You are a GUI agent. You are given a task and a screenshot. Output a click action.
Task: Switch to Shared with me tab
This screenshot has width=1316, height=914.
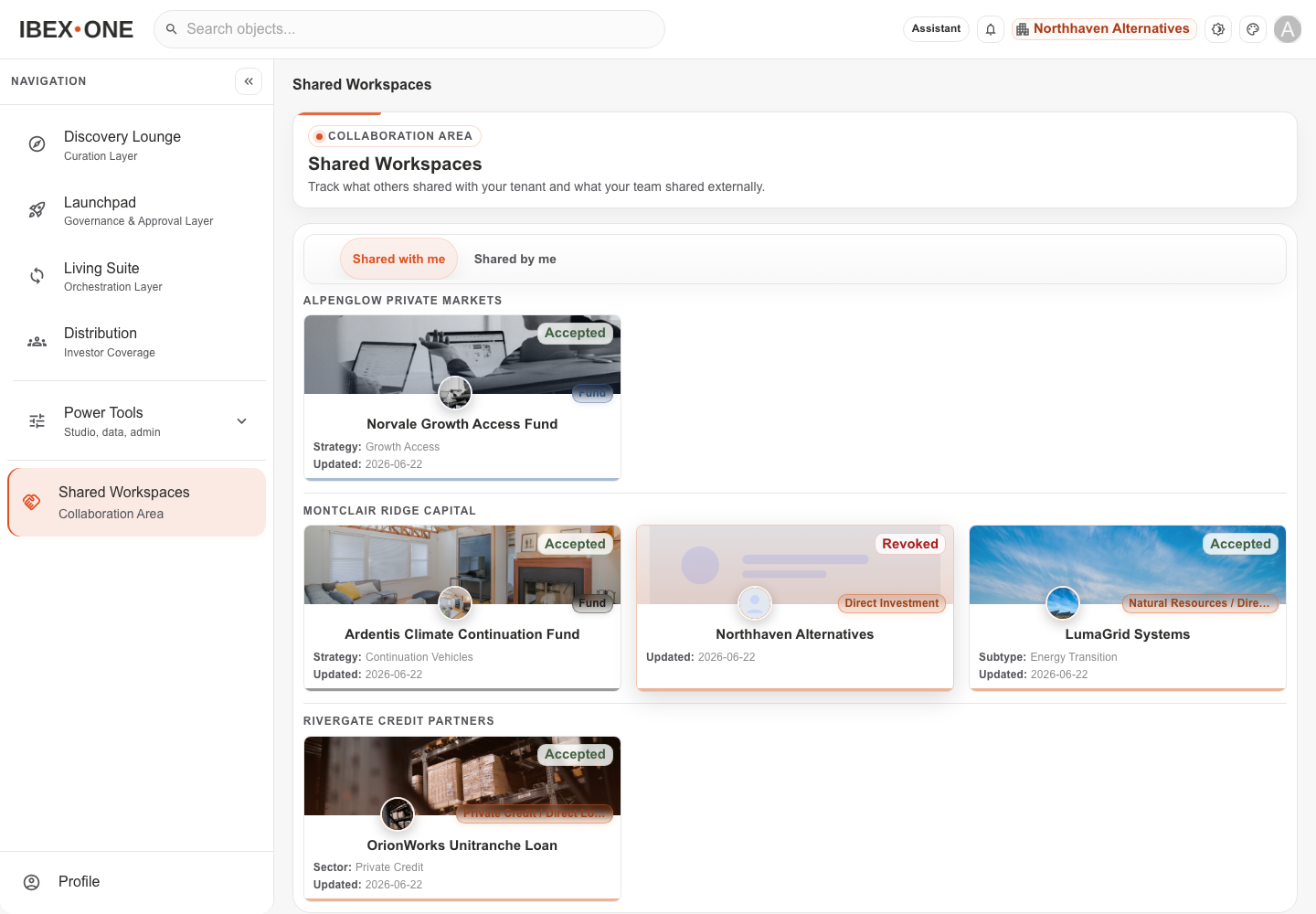(x=398, y=260)
